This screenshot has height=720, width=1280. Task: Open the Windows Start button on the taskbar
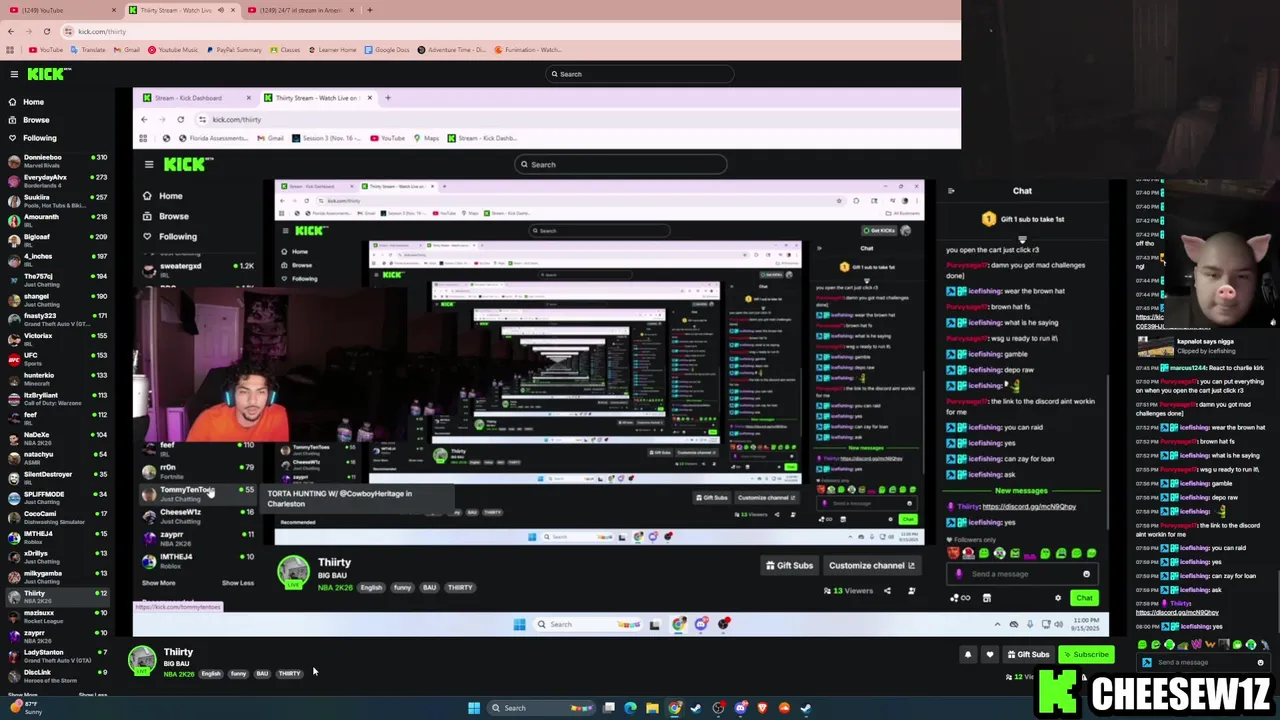(x=474, y=708)
